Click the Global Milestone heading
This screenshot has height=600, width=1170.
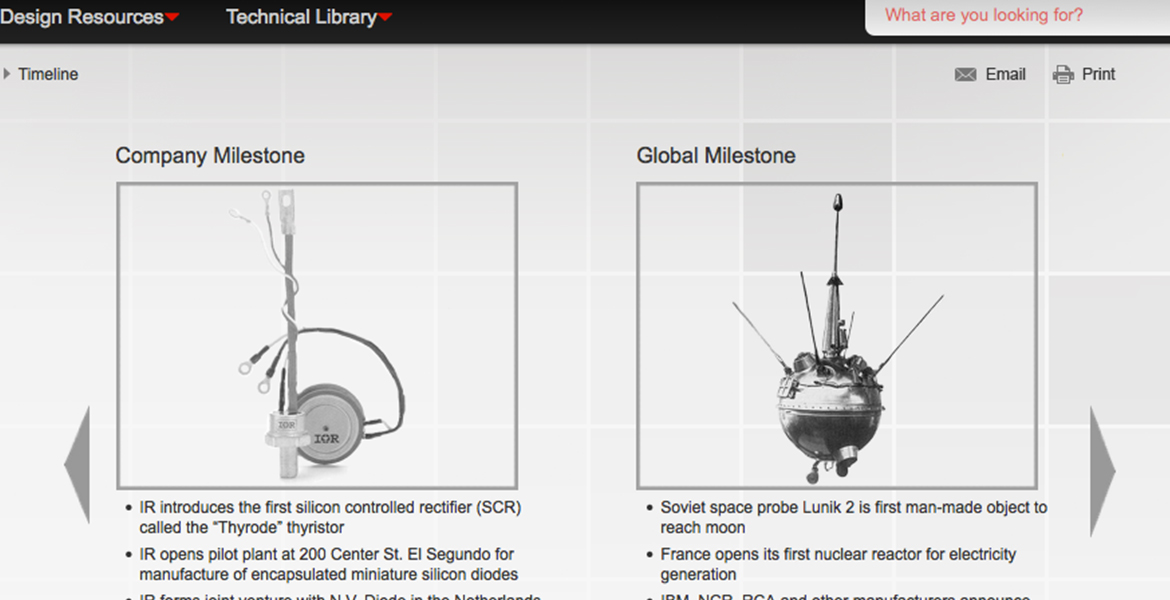(716, 156)
